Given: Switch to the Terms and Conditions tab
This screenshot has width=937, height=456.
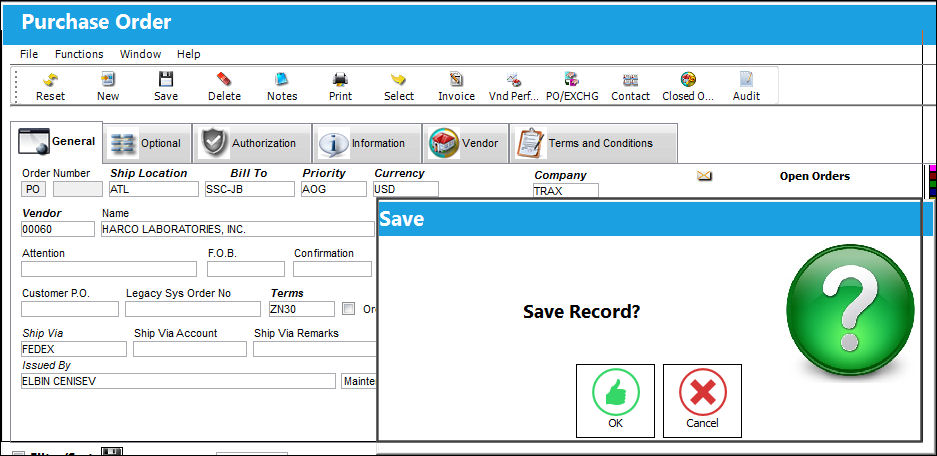Looking at the screenshot, I should tap(593, 143).
